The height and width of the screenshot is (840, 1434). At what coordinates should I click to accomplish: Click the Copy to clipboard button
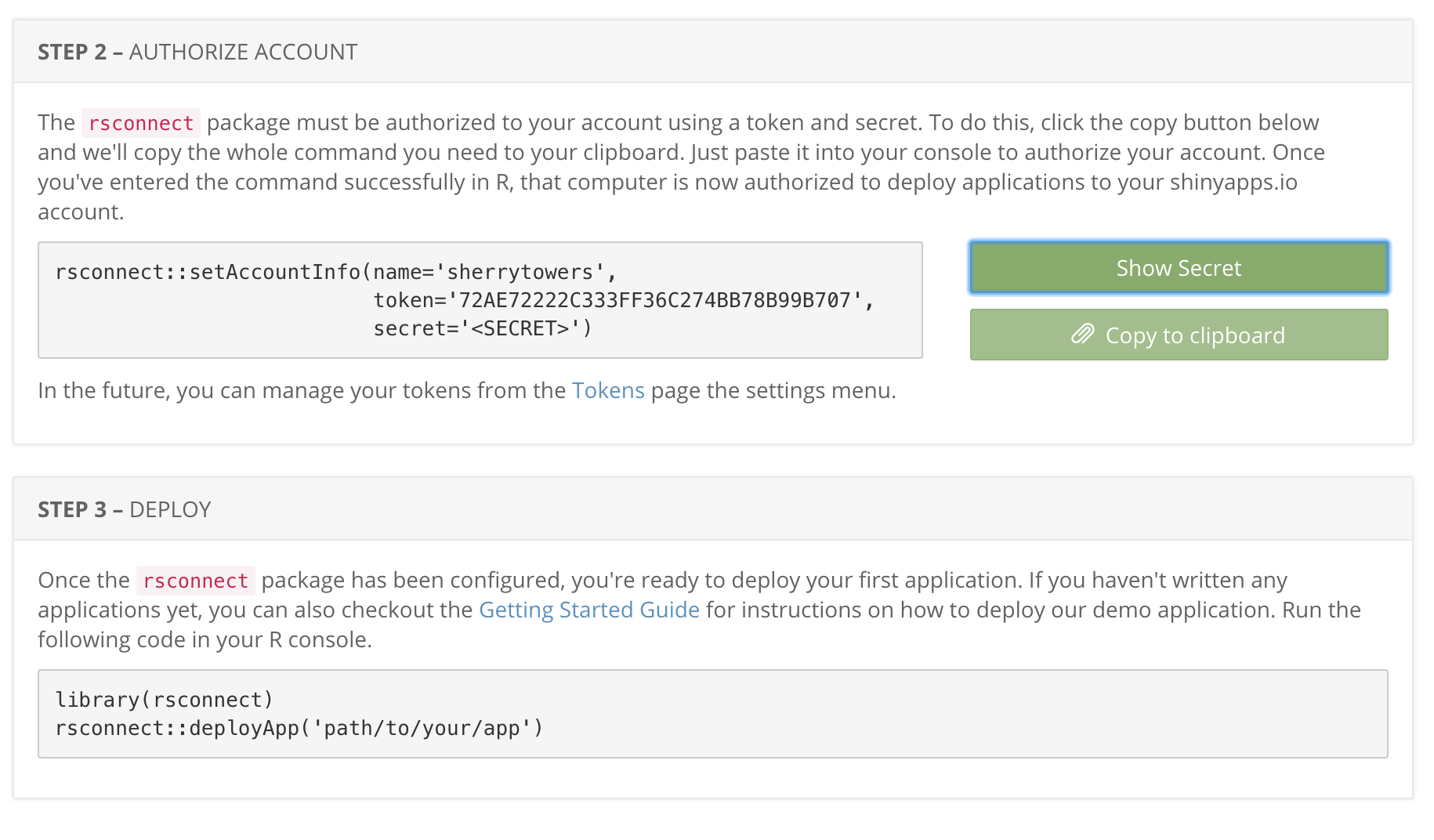(x=1179, y=335)
